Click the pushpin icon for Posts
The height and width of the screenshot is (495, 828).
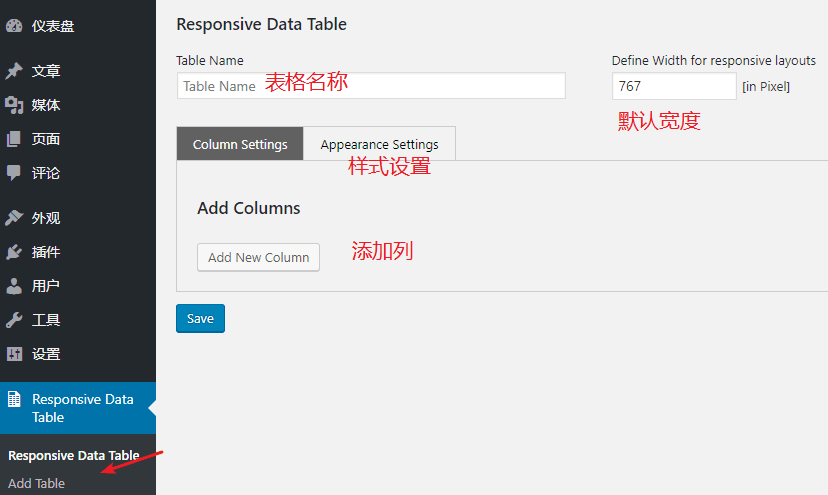[14, 71]
